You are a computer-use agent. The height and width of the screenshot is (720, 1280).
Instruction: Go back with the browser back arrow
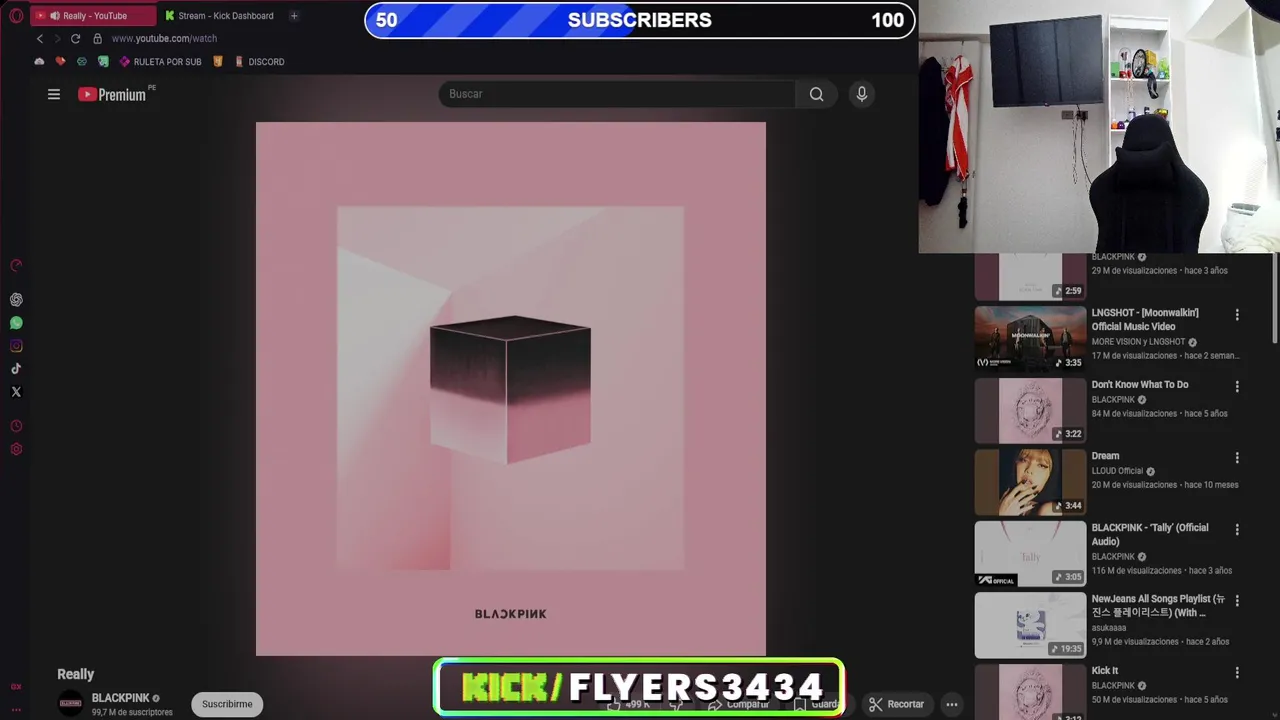point(40,38)
